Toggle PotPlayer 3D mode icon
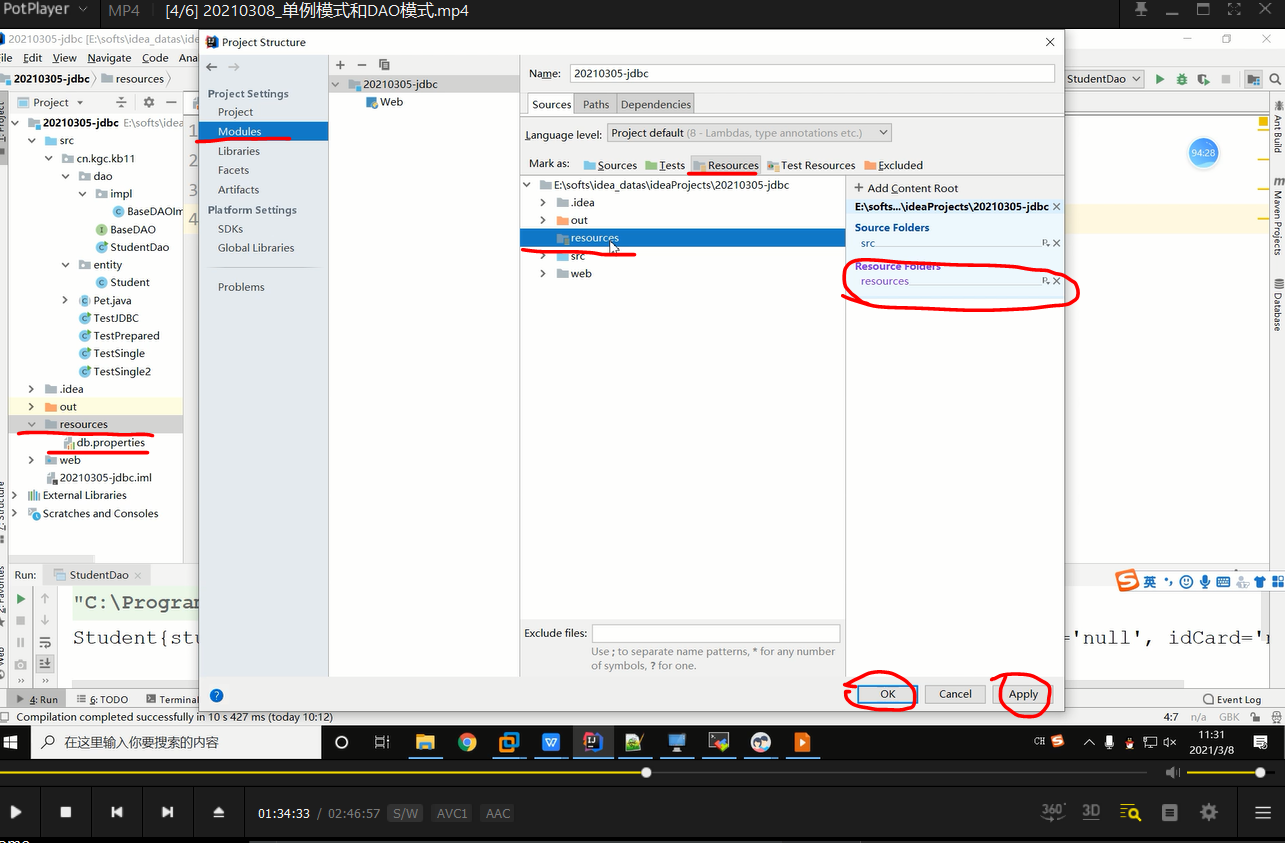Viewport: 1285px width, 843px height. (x=1091, y=811)
